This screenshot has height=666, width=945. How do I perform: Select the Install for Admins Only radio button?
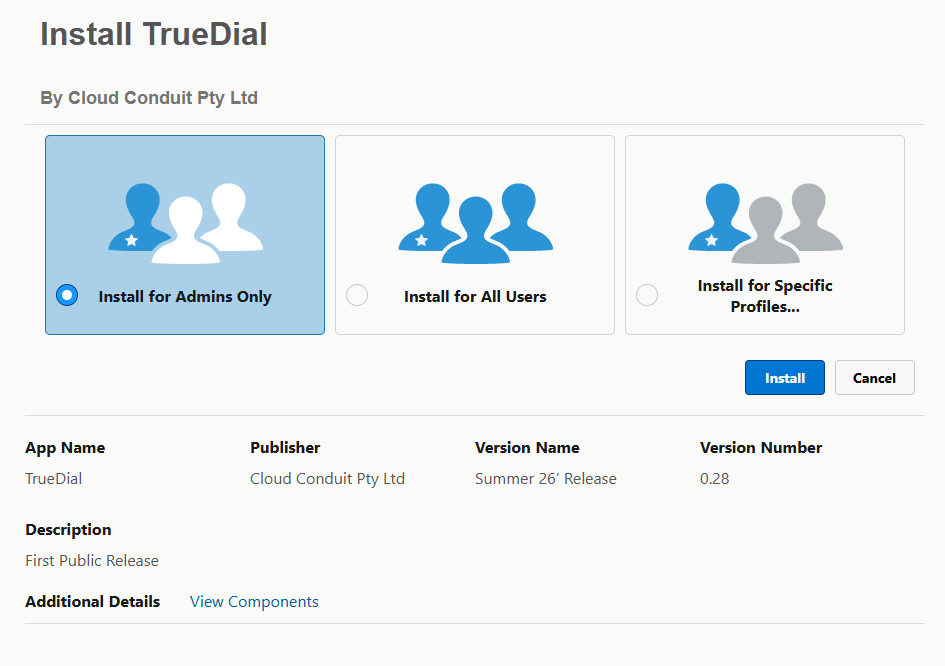(x=67, y=295)
